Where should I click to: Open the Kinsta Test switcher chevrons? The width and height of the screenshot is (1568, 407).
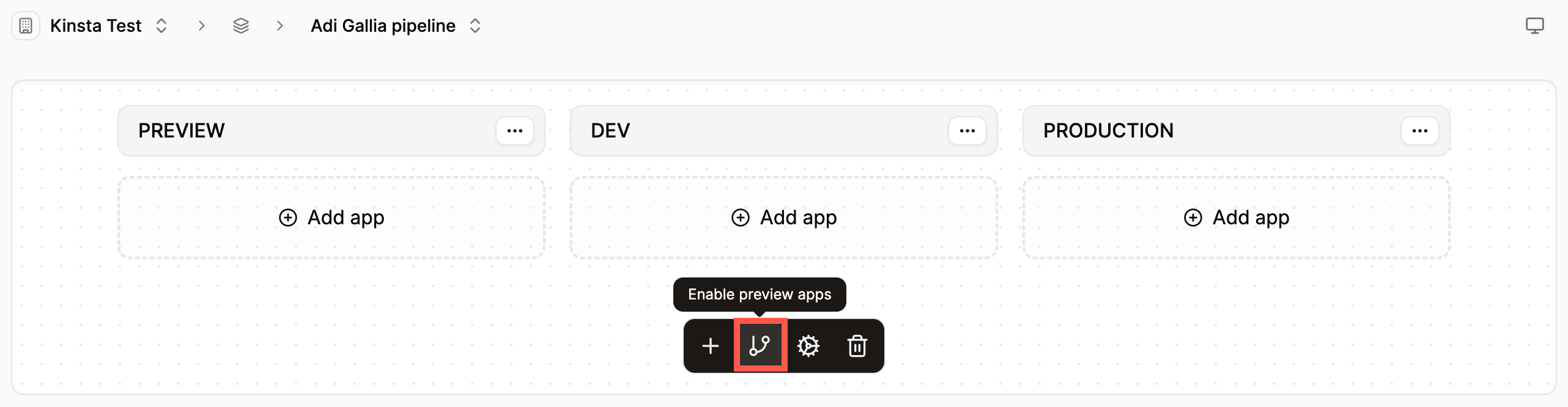(x=161, y=26)
